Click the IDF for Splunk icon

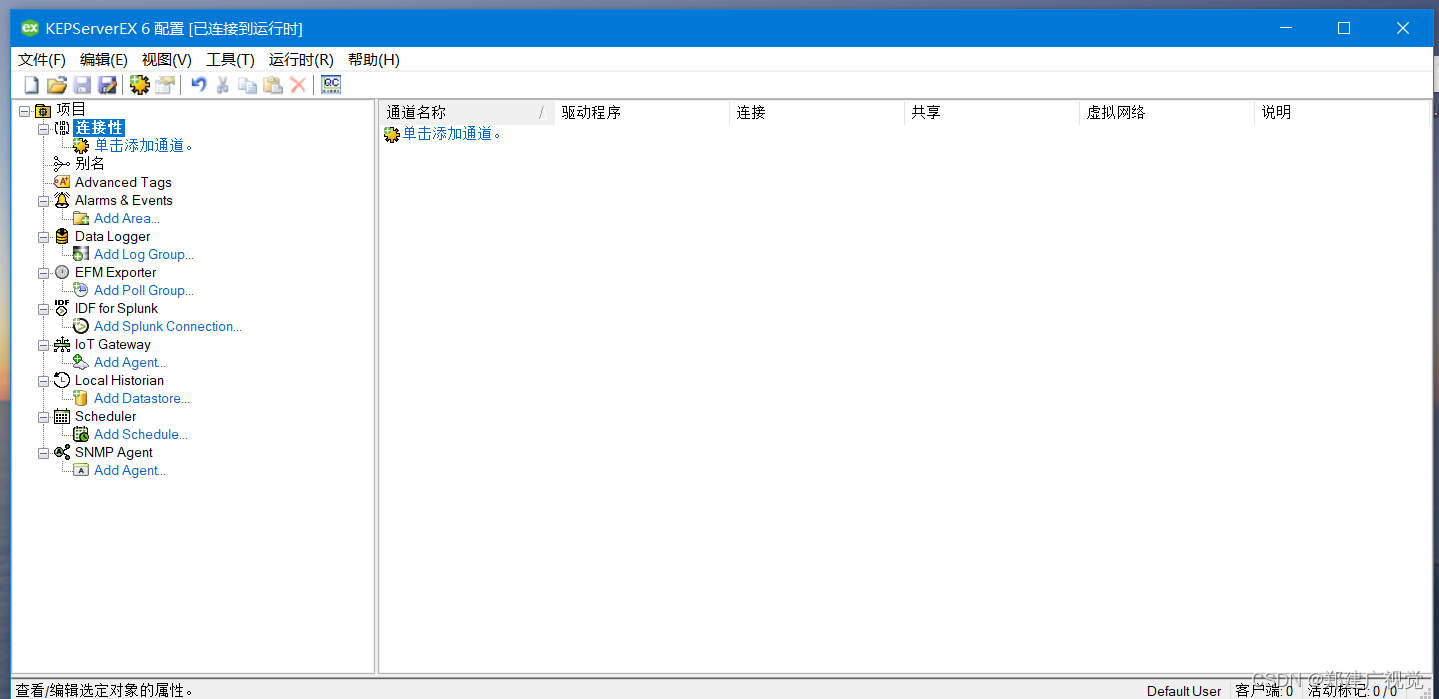62,308
